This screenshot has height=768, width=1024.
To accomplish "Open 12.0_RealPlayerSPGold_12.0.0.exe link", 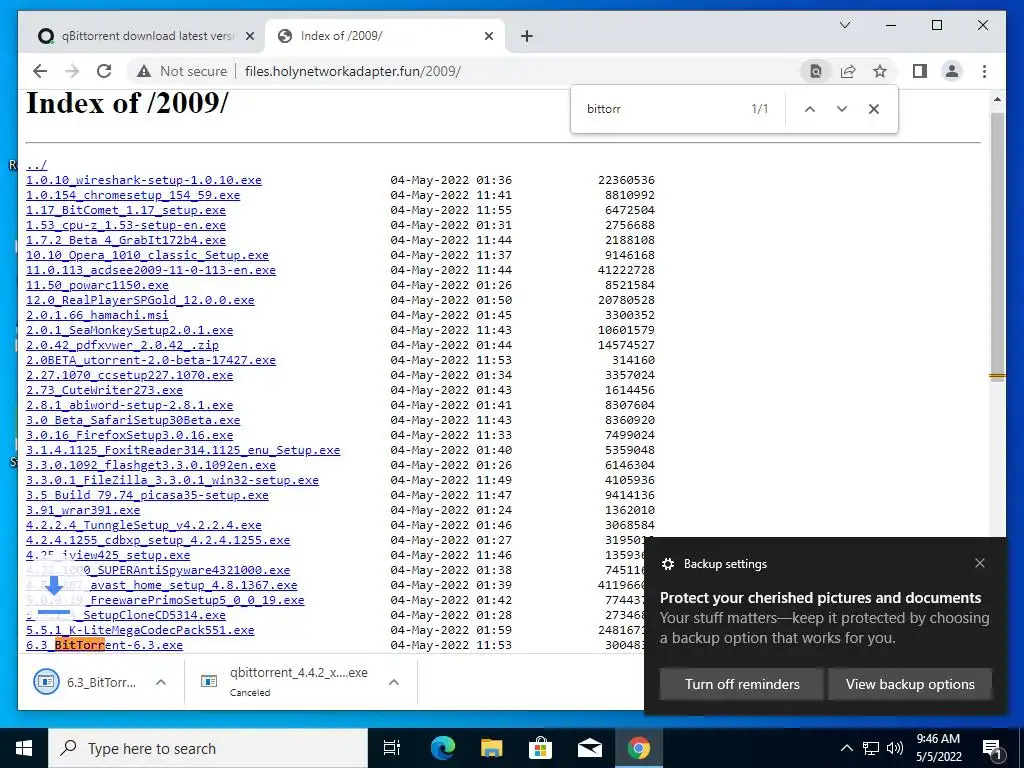I will 140,300.
